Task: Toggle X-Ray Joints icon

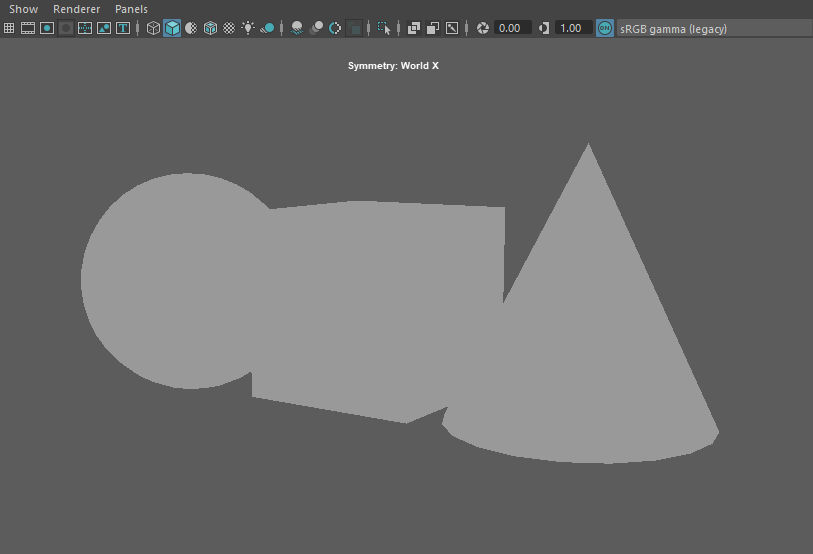Action: (452, 28)
